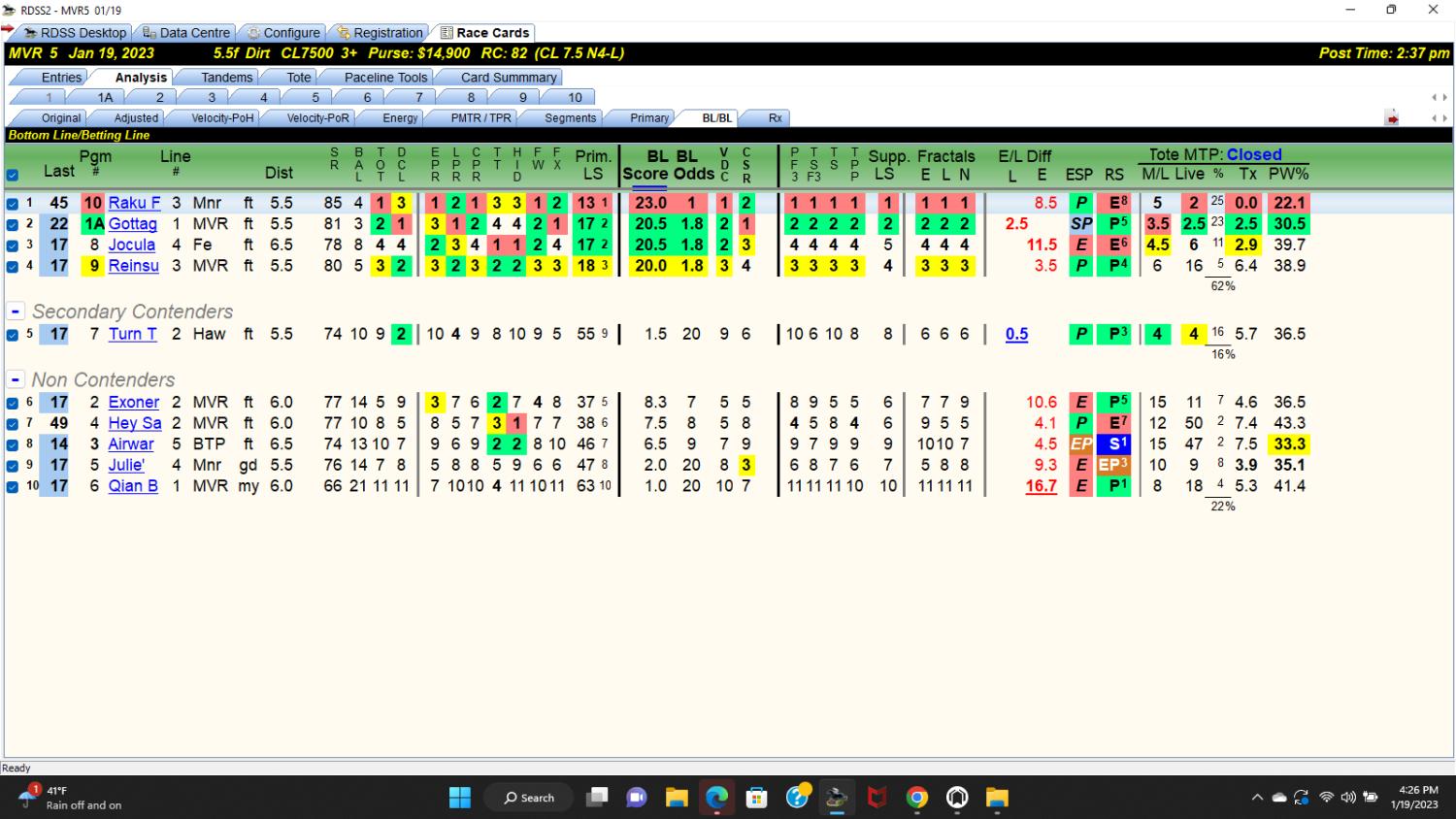Click the PW% column header
The image size is (1456, 819).
click(1289, 174)
